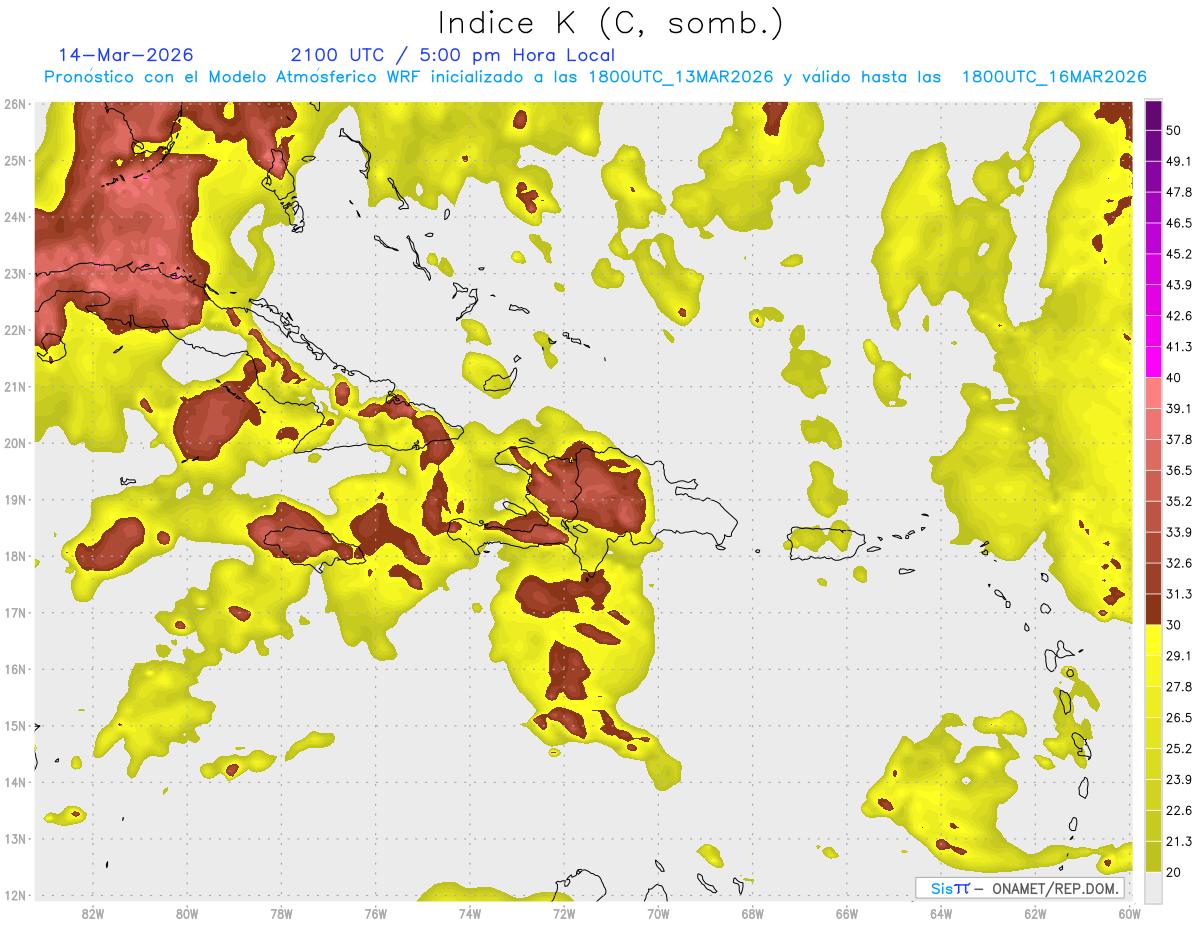
Task: Click the colorbar value '33.9'
Action: coord(1179,532)
